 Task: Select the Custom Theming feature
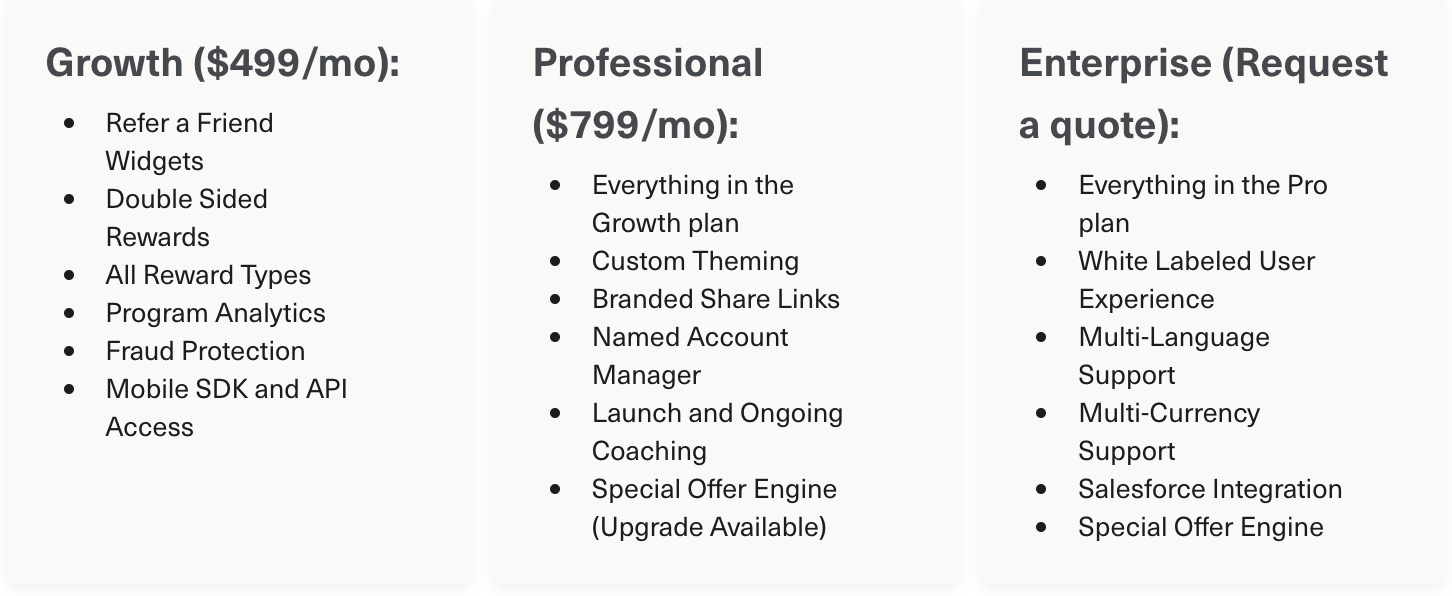coord(695,261)
